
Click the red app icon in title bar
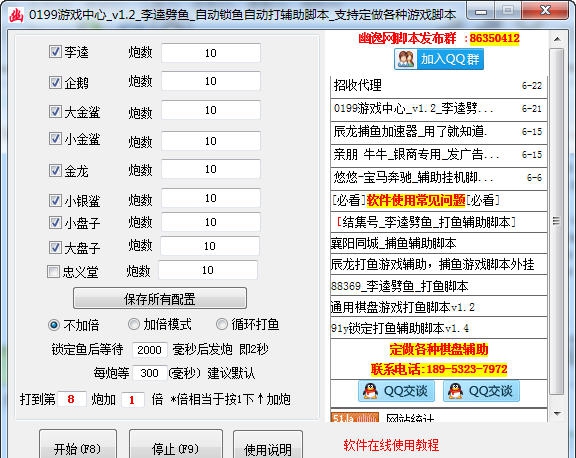coord(16,15)
